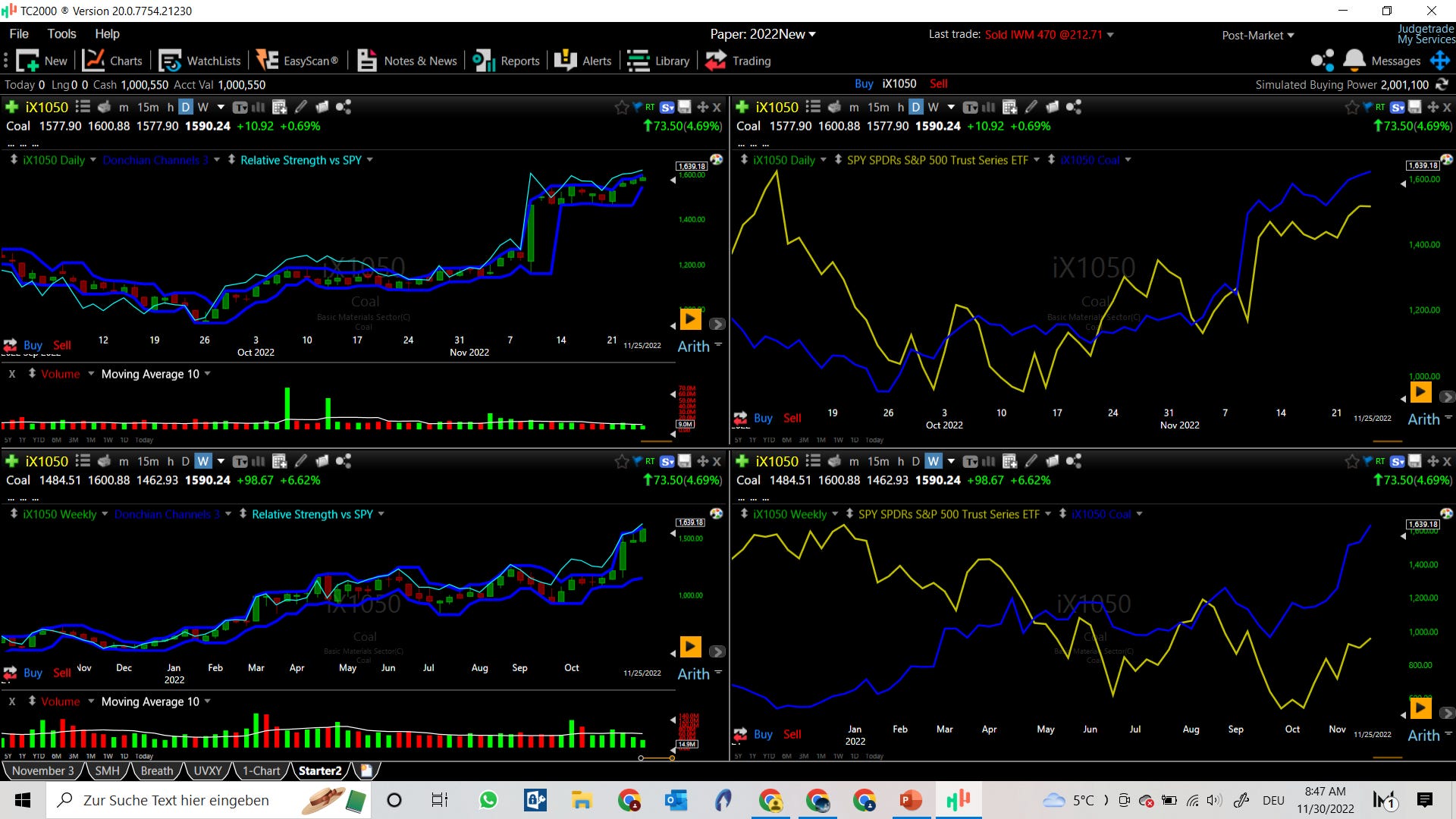Switch to the UVXY layout tab

coord(207,770)
